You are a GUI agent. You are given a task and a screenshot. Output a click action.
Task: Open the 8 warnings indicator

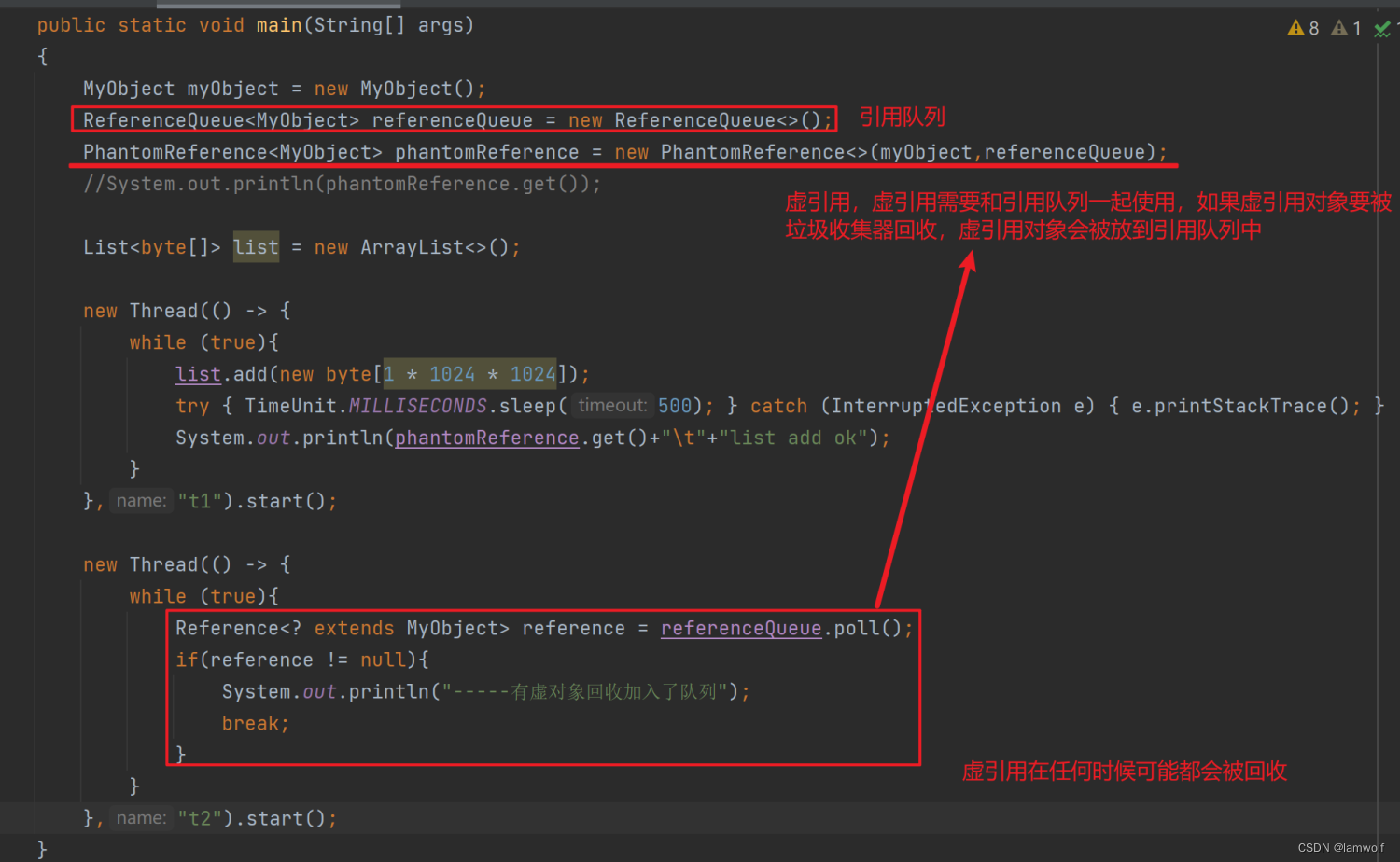point(1303,28)
